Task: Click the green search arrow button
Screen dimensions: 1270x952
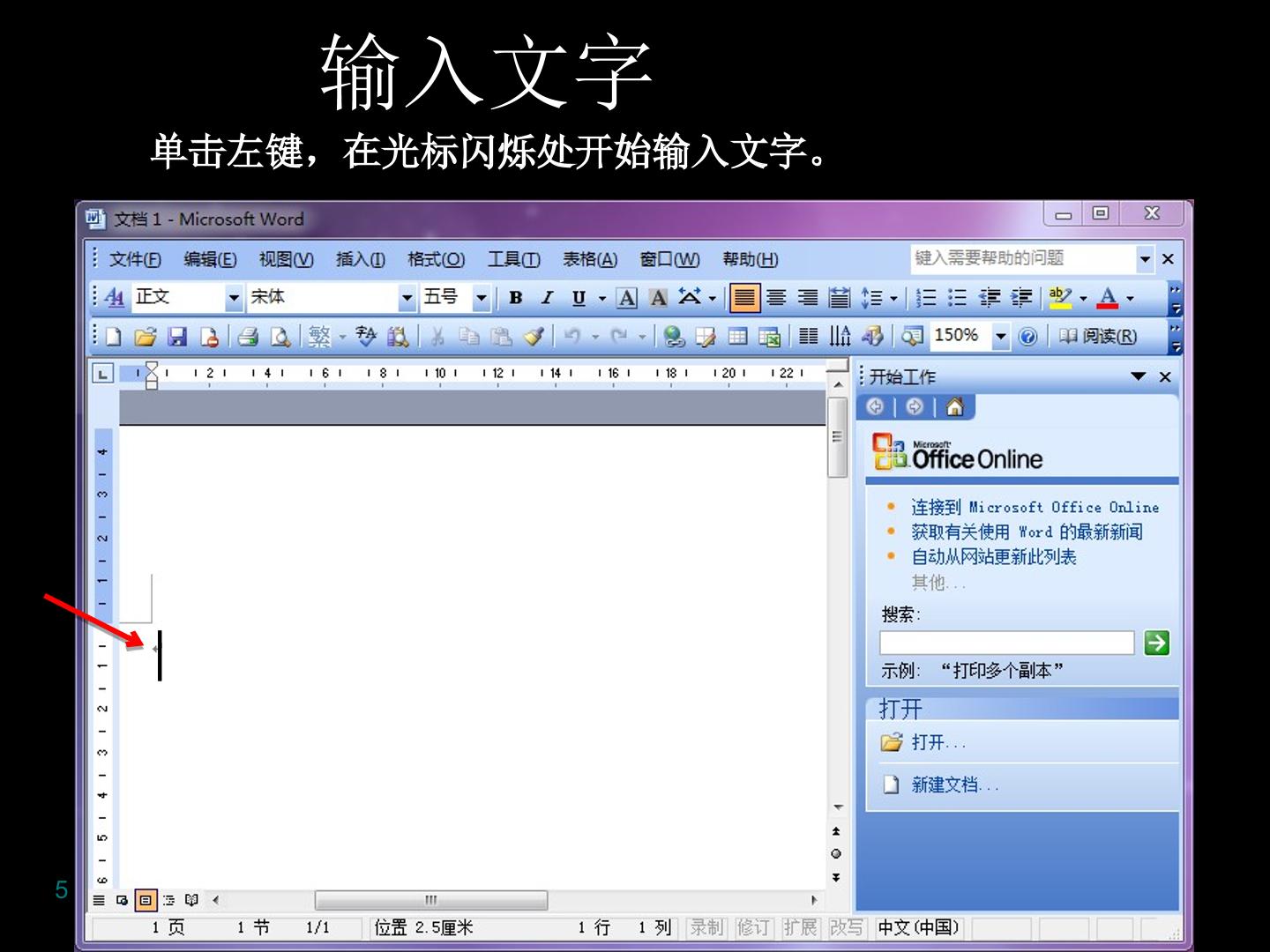Action: tap(1156, 643)
